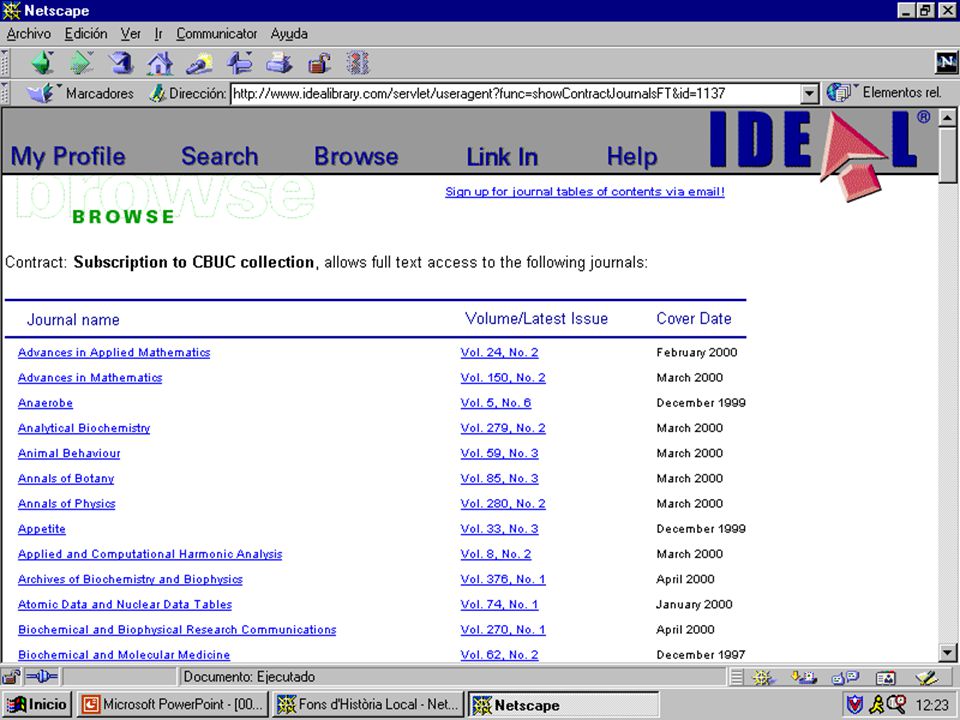Open the Inicio start button
This screenshot has height=720, width=960.
pyautogui.click(x=37, y=705)
